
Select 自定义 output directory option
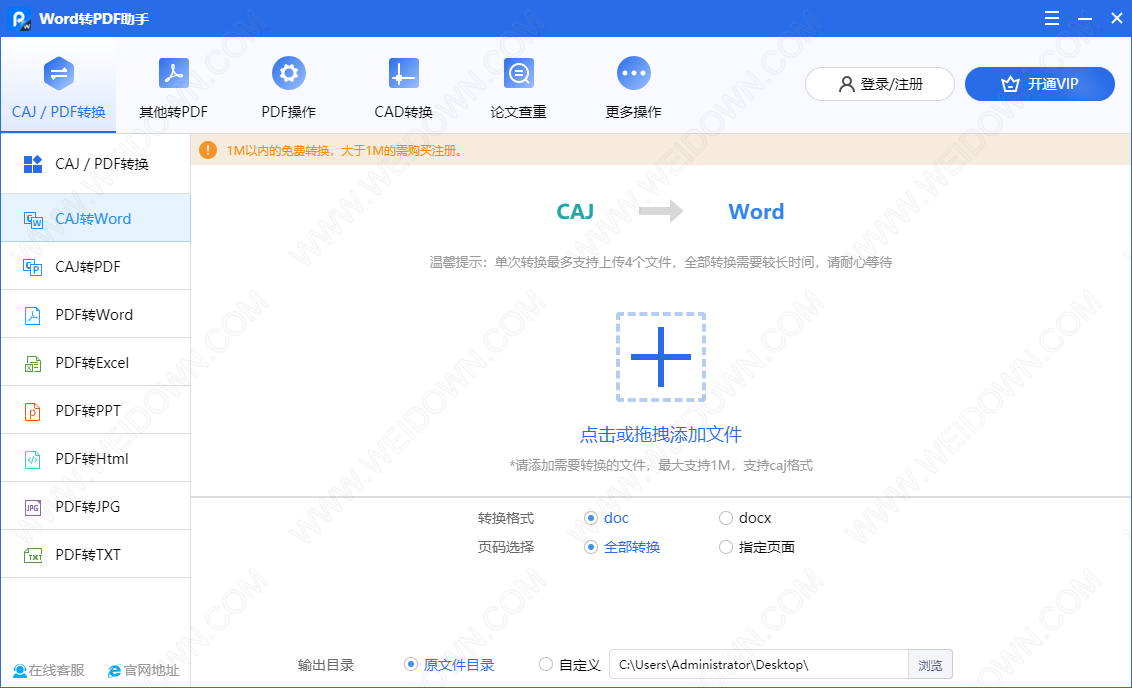(x=570, y=665)
